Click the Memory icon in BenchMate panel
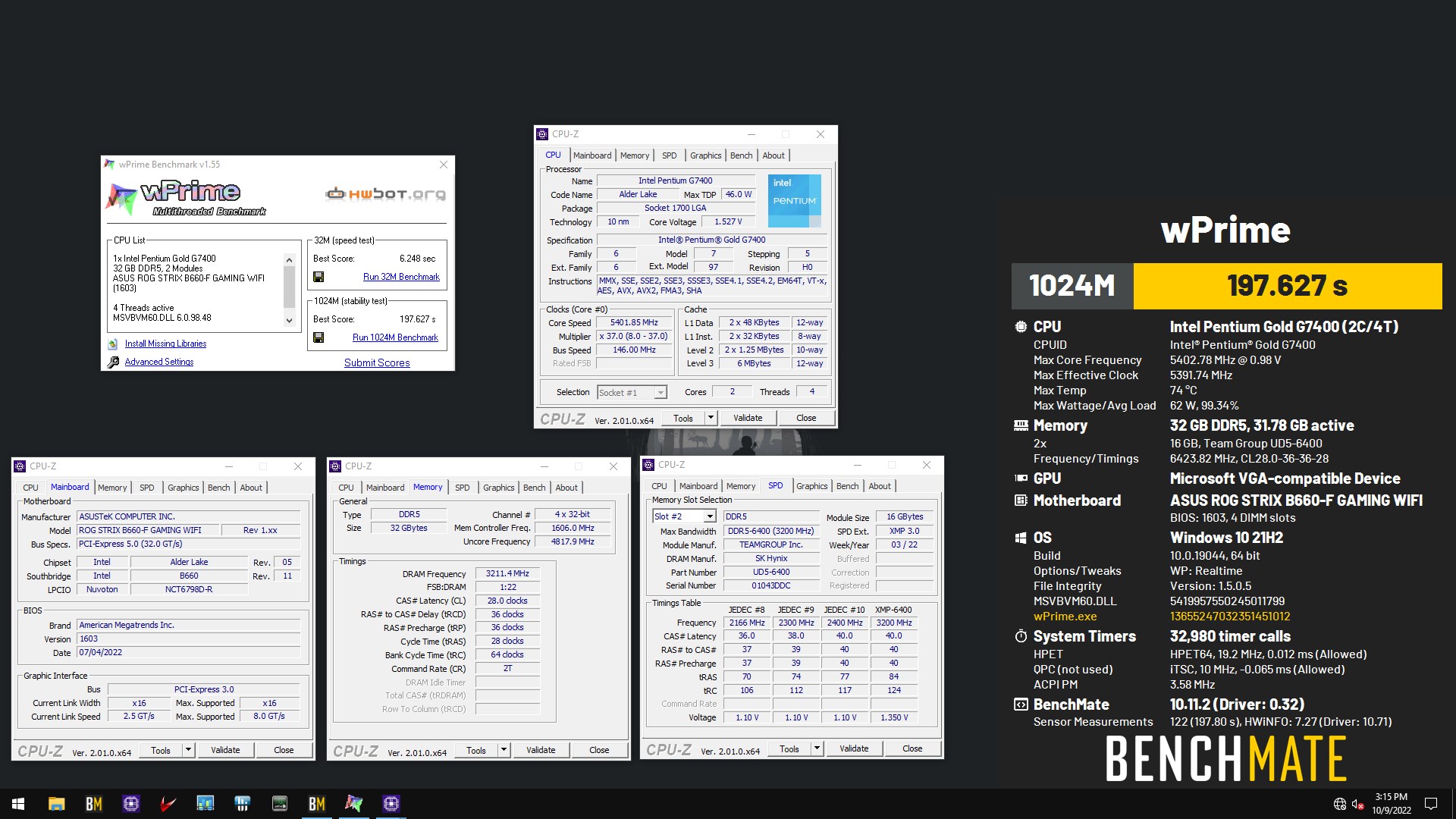1456x819 pixels. [x=1021, y=425]
